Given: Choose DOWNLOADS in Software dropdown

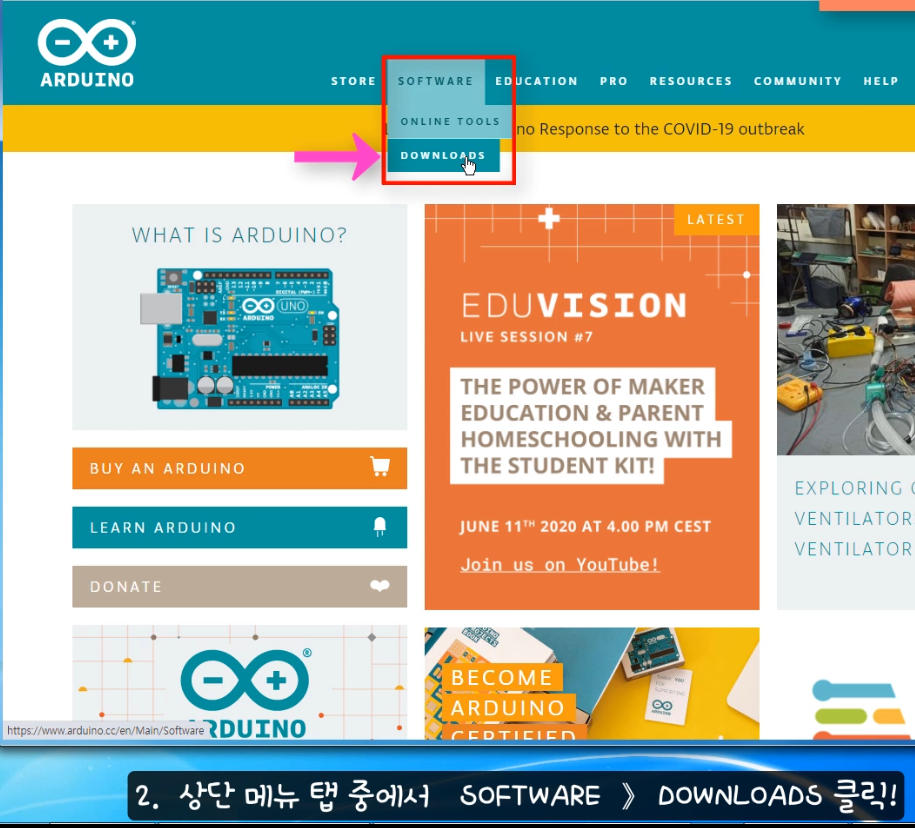Looking at the screenshot, I should pyautogui.click(x=443, y=155).
